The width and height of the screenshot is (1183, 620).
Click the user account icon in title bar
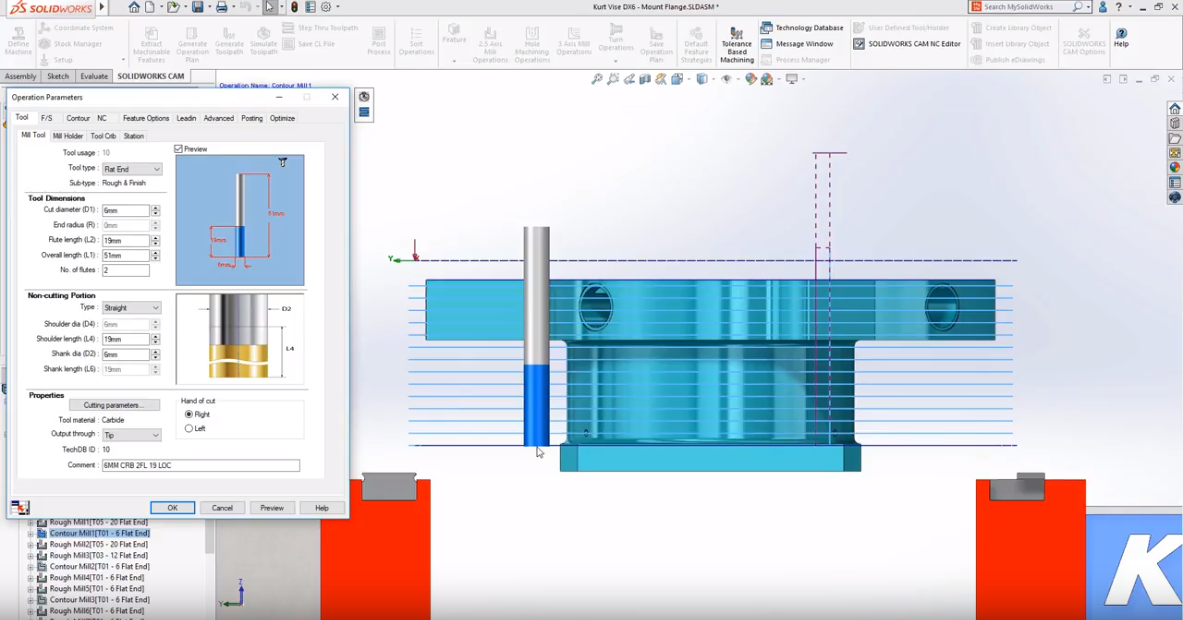tap(1102, 7)
